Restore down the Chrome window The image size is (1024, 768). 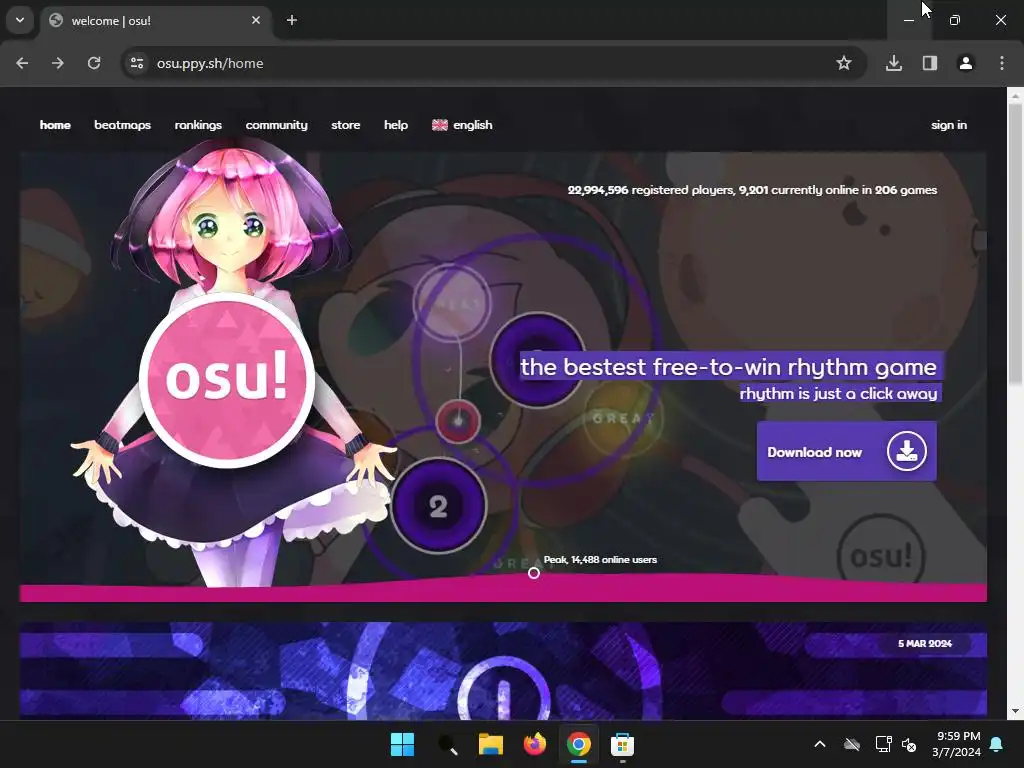pyautogui.click(x=955, y=20)
